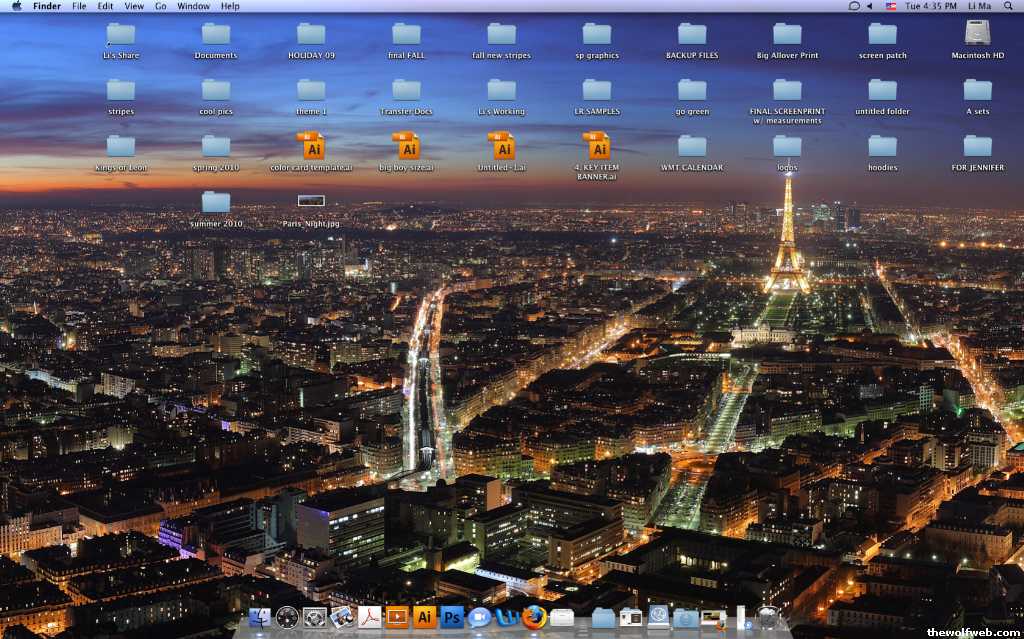1024x639 pixels.
Task: Open the Trash in the dock
Action: 768,617
